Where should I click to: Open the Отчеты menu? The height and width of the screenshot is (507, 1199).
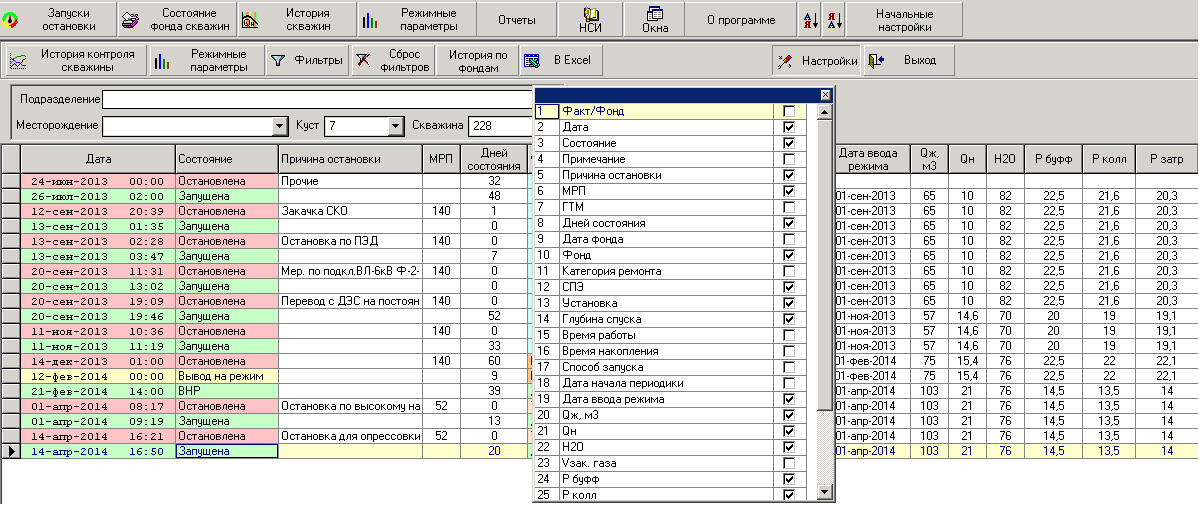pyautogui.click(x=517, y=20)
